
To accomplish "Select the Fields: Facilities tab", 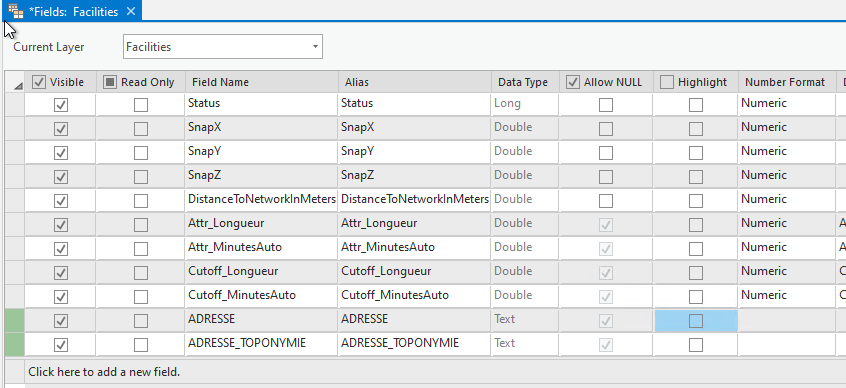I will [72, 11].
